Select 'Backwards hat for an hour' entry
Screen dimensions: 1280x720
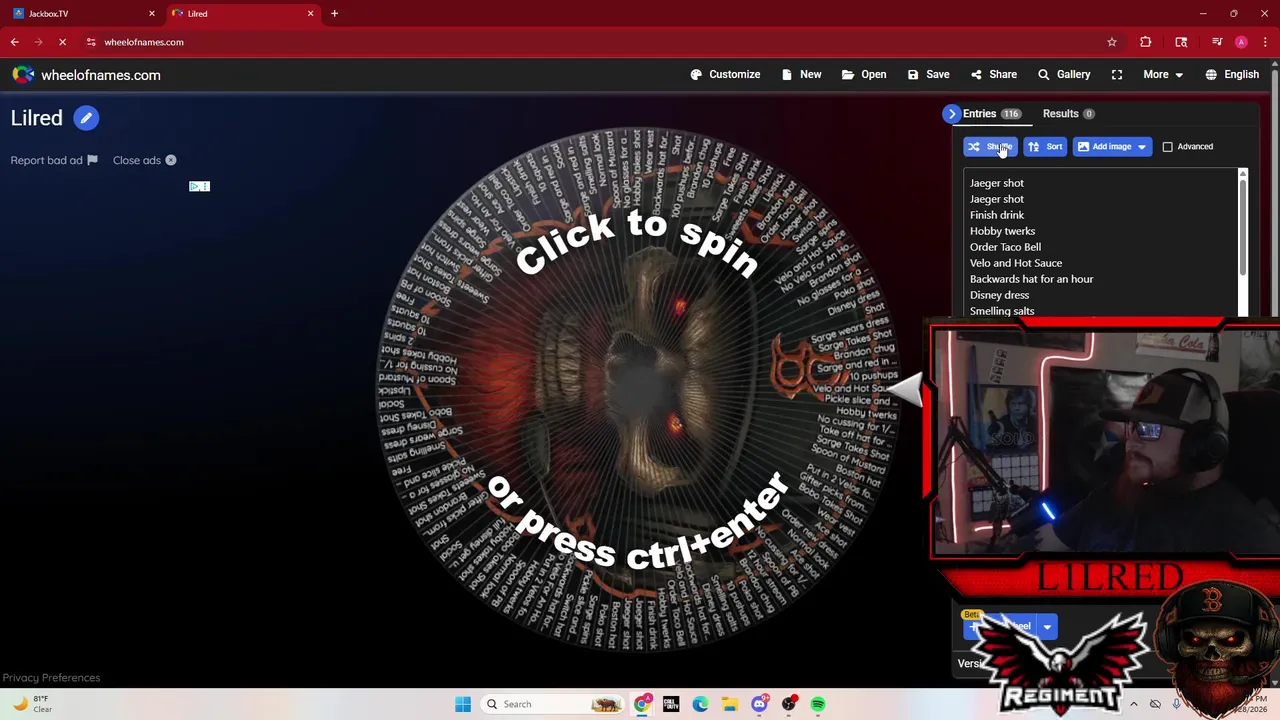1031,279
